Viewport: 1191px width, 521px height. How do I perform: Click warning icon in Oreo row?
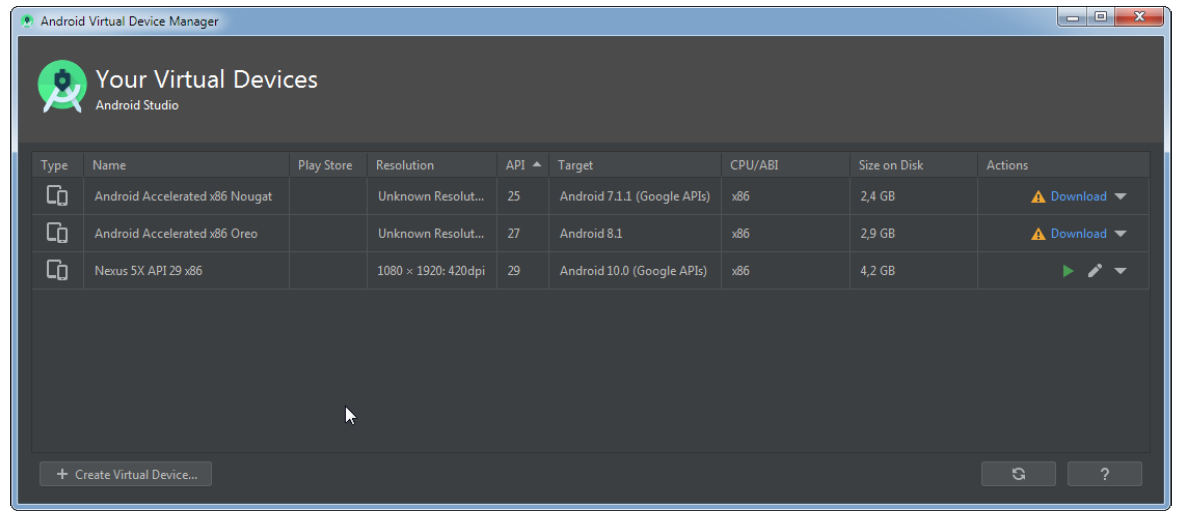coord(1038,234)
